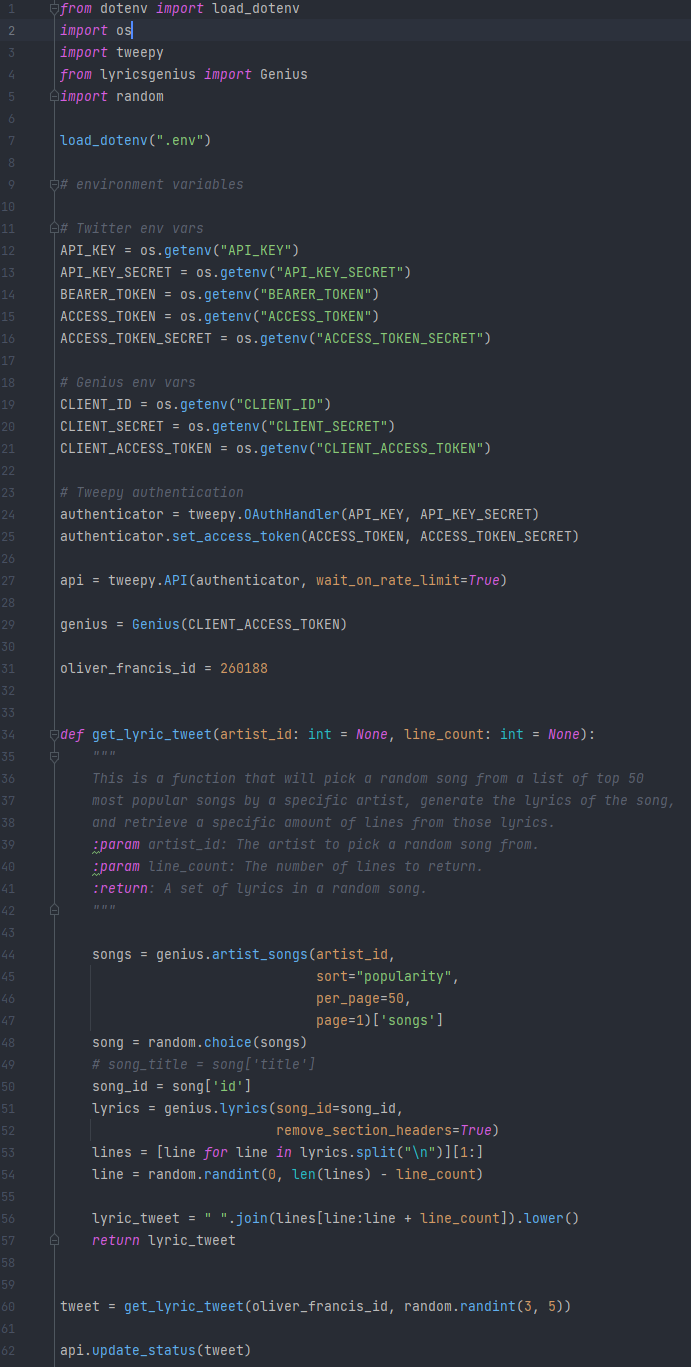
Task: Click line number 60 in the gutter
Action: click(x=9, y=1307)
